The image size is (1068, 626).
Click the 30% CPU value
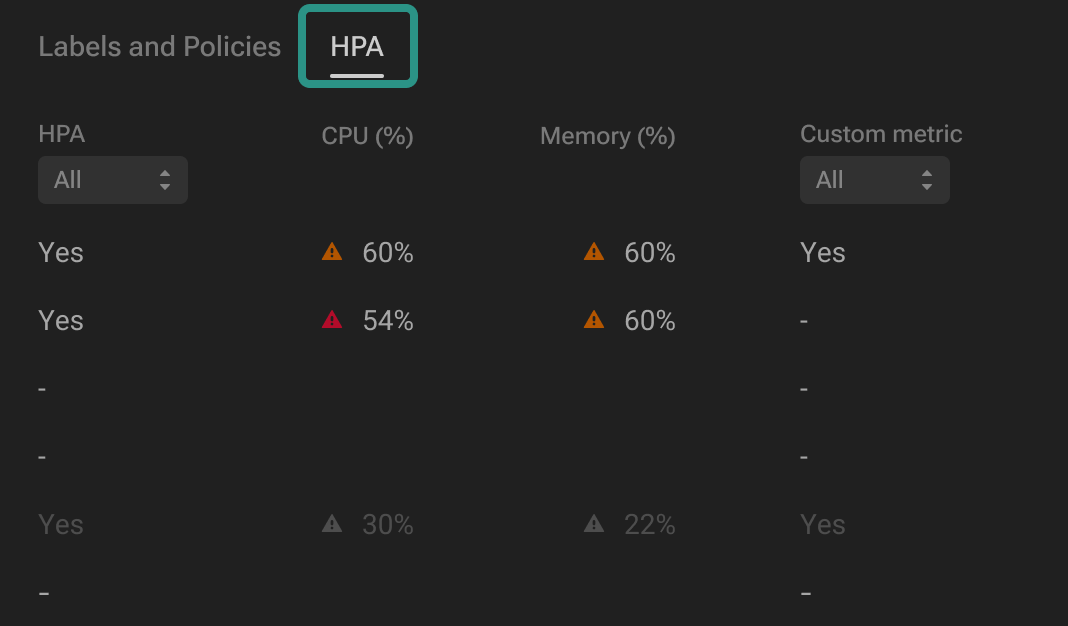388,524
